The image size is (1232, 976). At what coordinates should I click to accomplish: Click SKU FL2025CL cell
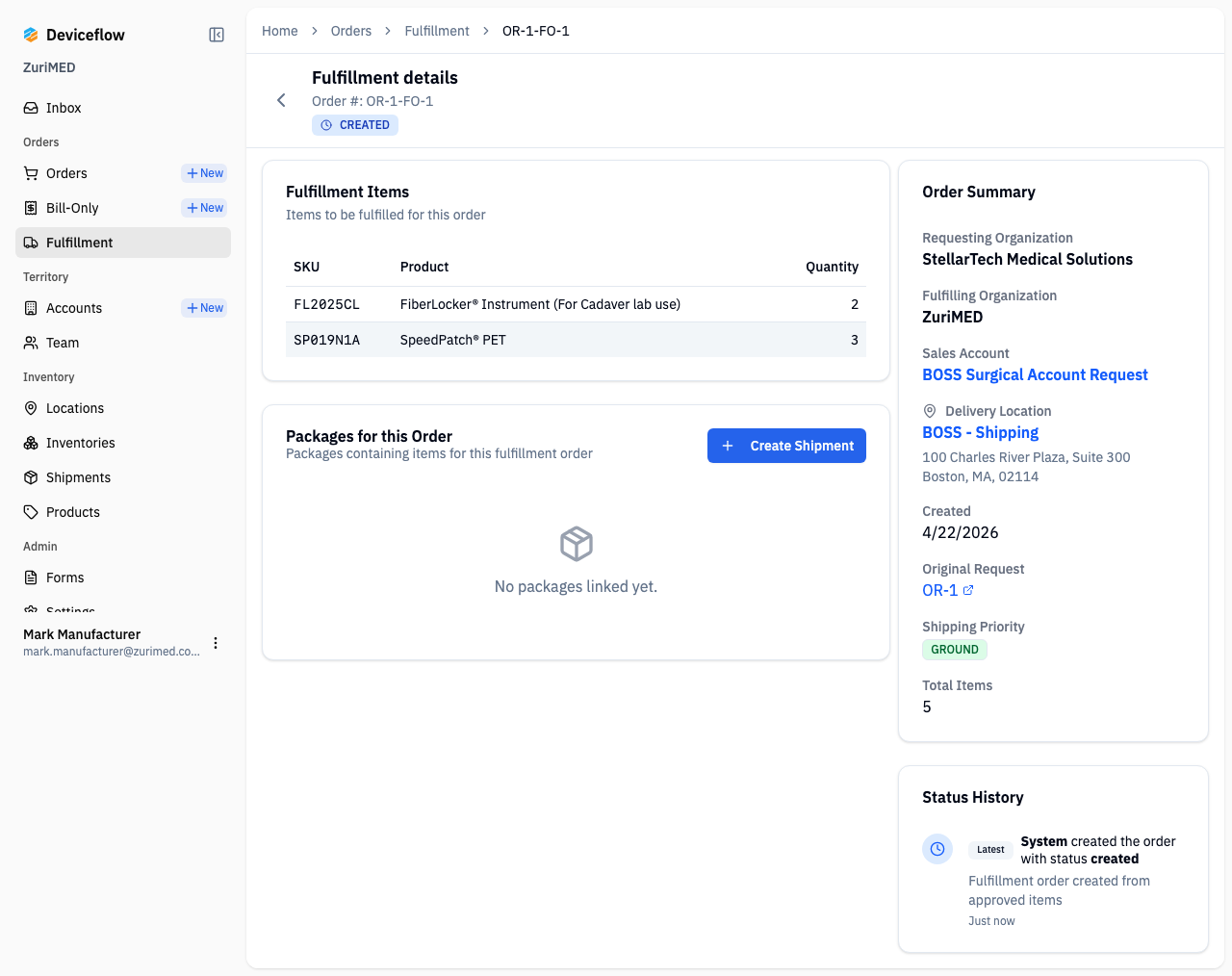(x=327, y=304)
